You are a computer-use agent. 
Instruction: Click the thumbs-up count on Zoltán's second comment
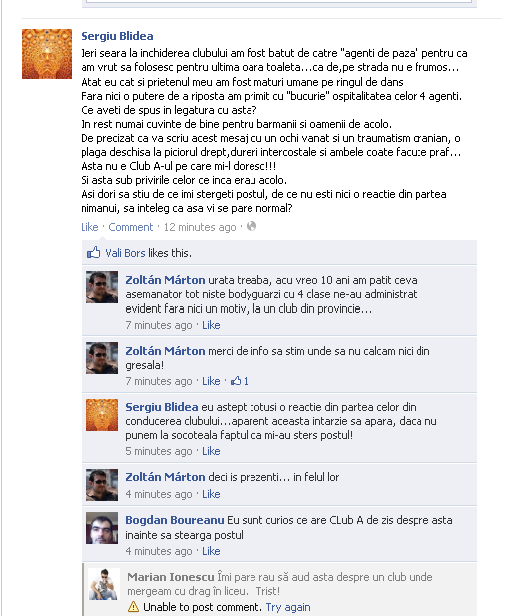point(240,381)
